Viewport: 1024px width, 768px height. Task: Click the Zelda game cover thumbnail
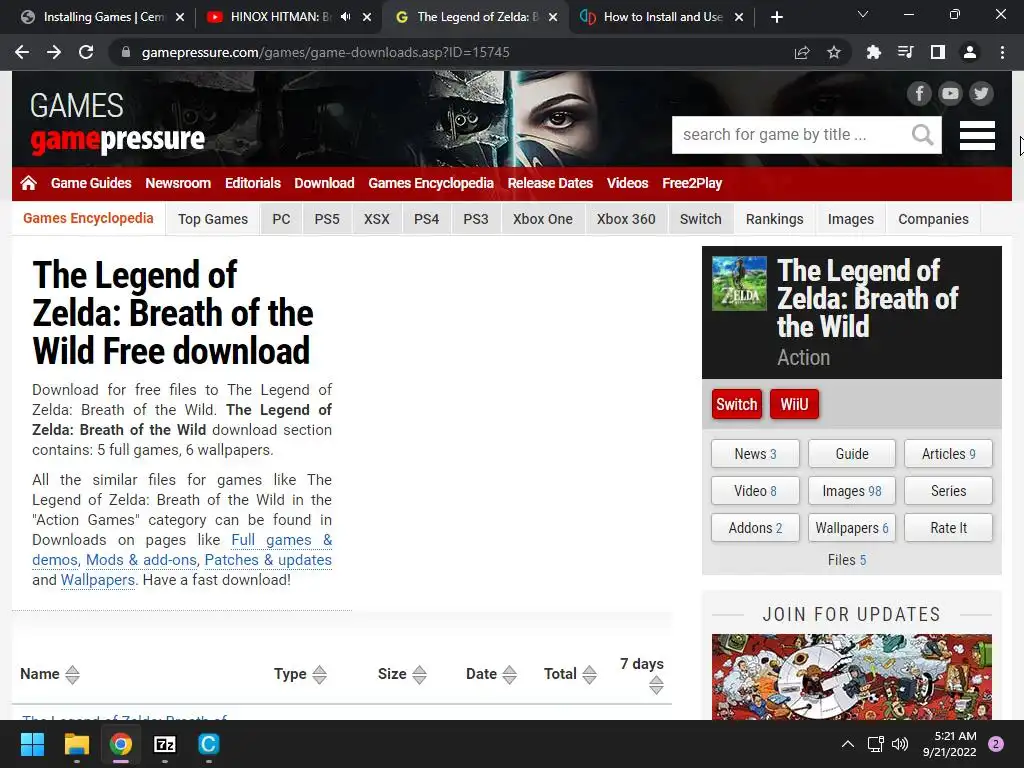coord(739,283)
